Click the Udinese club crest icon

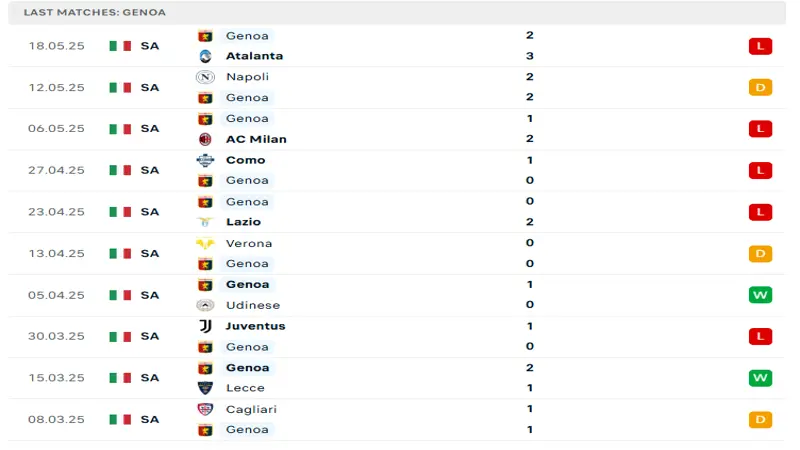tap(205, 305)
